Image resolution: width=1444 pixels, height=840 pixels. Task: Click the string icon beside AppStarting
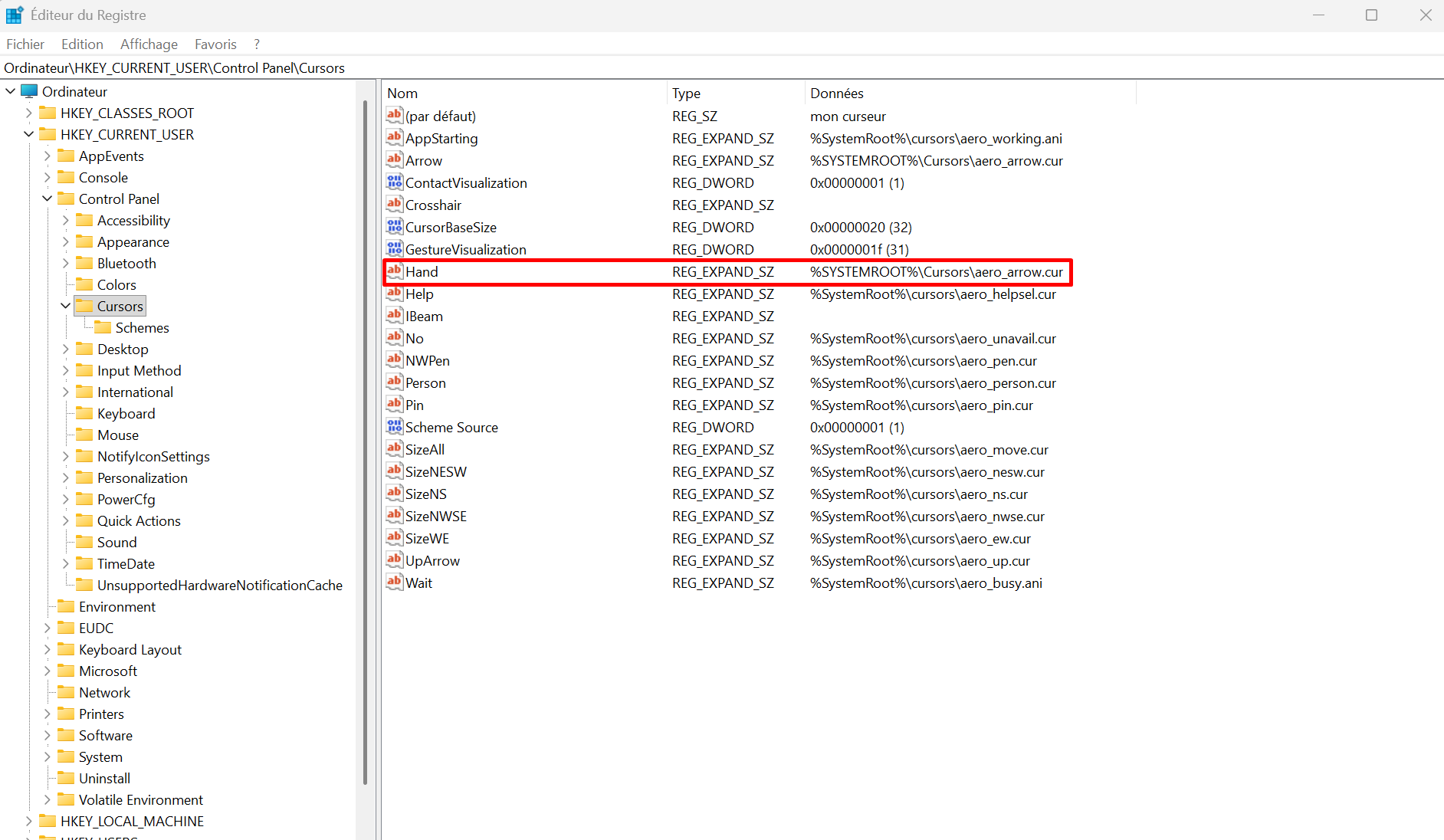[x=394, y=138]
